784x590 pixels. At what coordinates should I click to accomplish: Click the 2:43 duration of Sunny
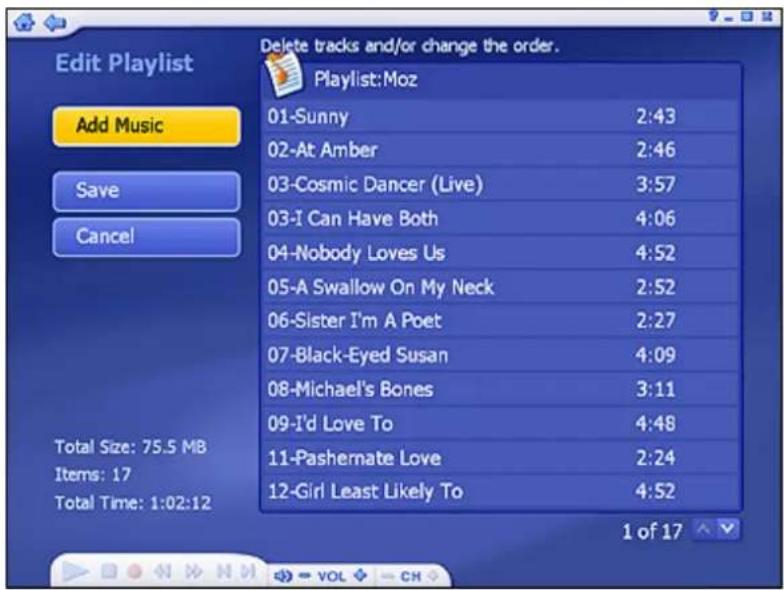point(656,116)
